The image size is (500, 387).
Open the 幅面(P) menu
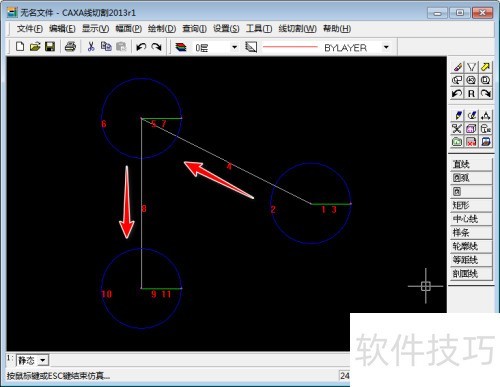tap(129, 29)
